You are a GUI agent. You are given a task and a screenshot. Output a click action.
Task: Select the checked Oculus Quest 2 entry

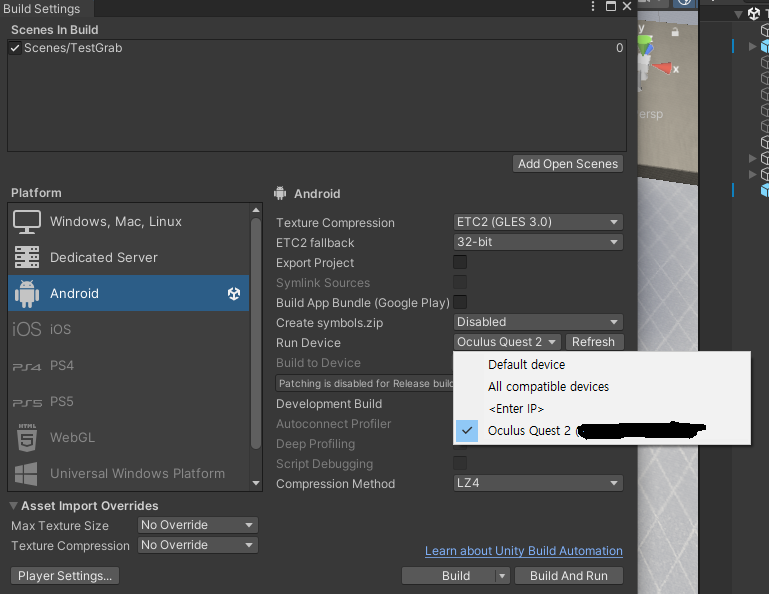pyautogui.click(x=602, y=431)
